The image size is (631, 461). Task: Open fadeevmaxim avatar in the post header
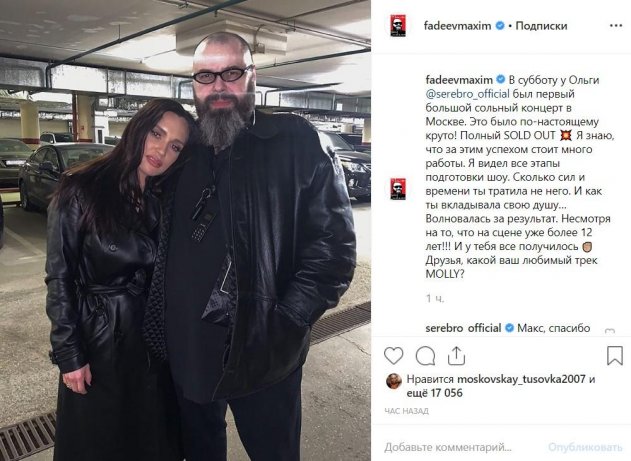click(398, 26)
